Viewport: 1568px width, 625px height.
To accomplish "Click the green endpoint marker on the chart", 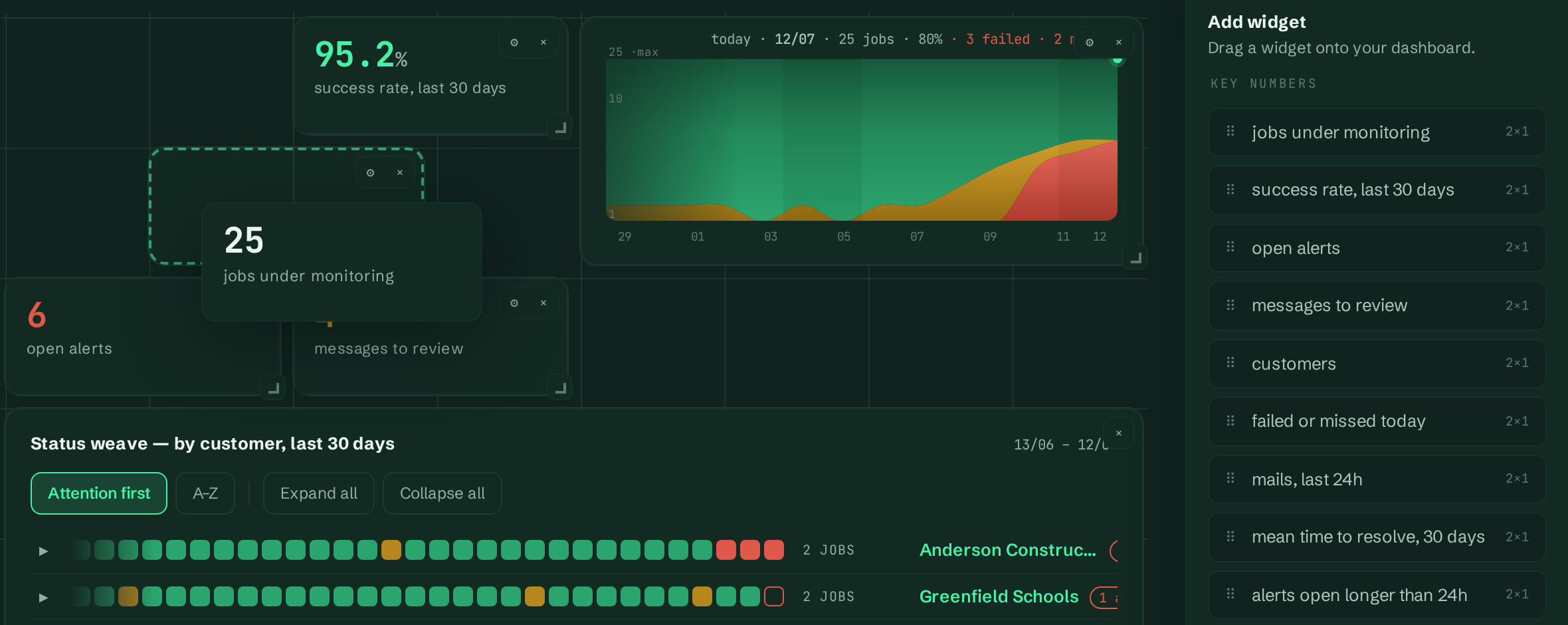I will pos(1118,60).
